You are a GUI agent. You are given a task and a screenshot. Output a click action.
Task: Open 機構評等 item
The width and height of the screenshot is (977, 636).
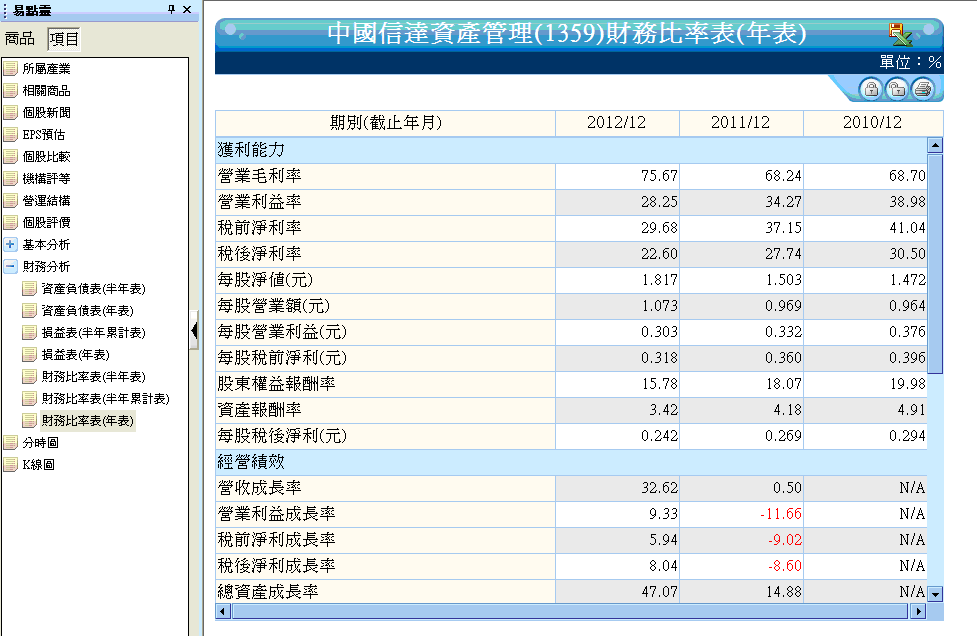point(47,178)
